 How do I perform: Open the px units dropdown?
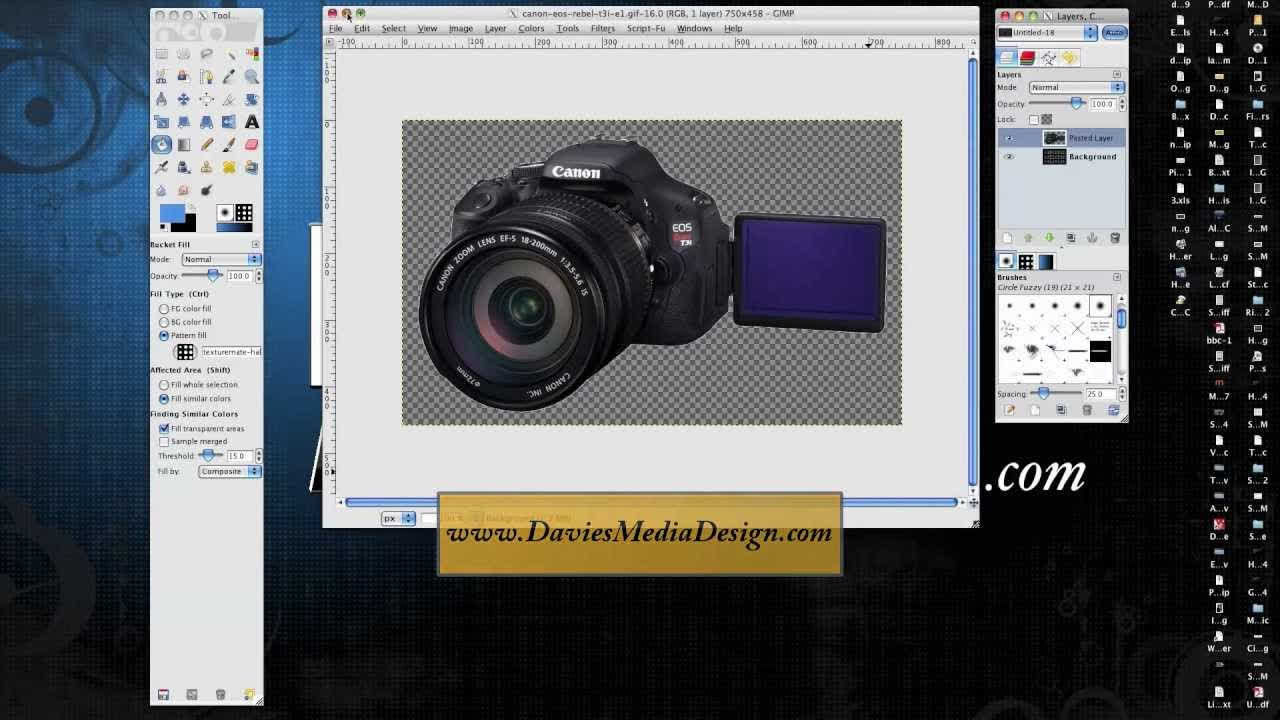[398, 518]
